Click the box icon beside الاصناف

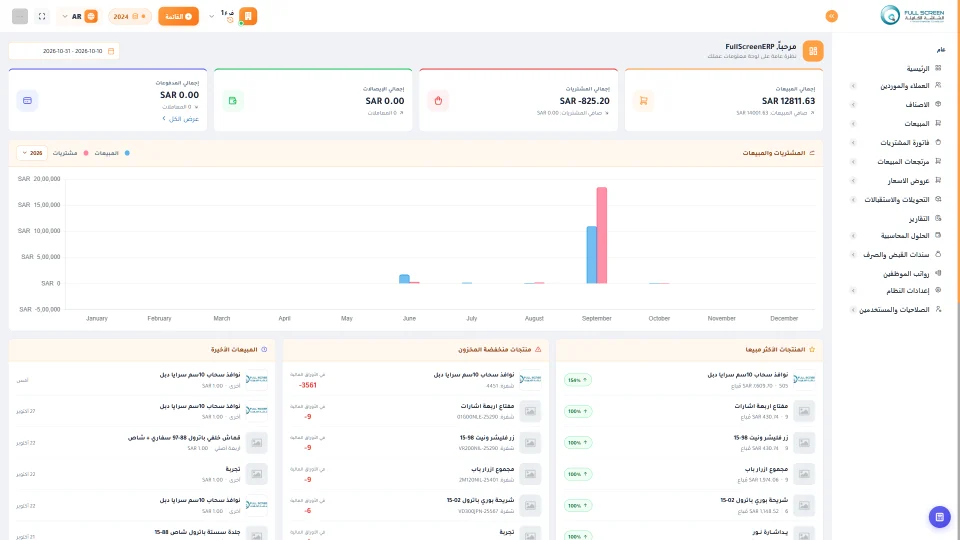pyautogui.click(x=938, y=105)
